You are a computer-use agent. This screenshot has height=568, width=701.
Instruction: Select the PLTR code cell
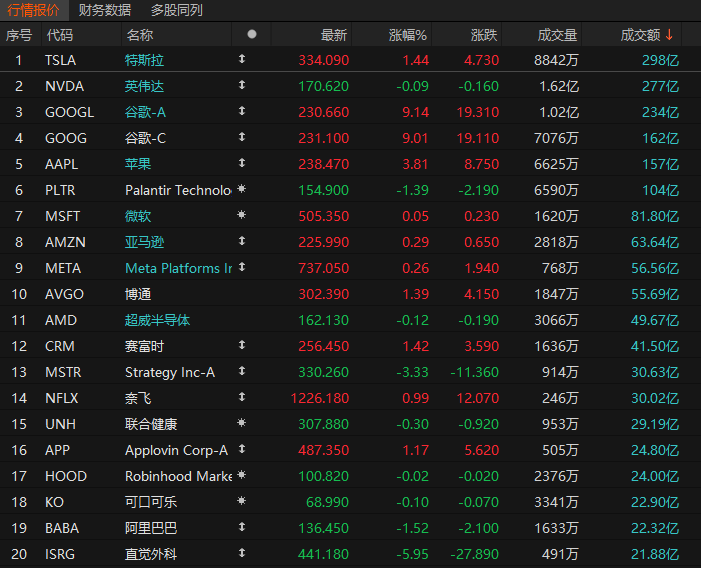click(x=60, y=190)
